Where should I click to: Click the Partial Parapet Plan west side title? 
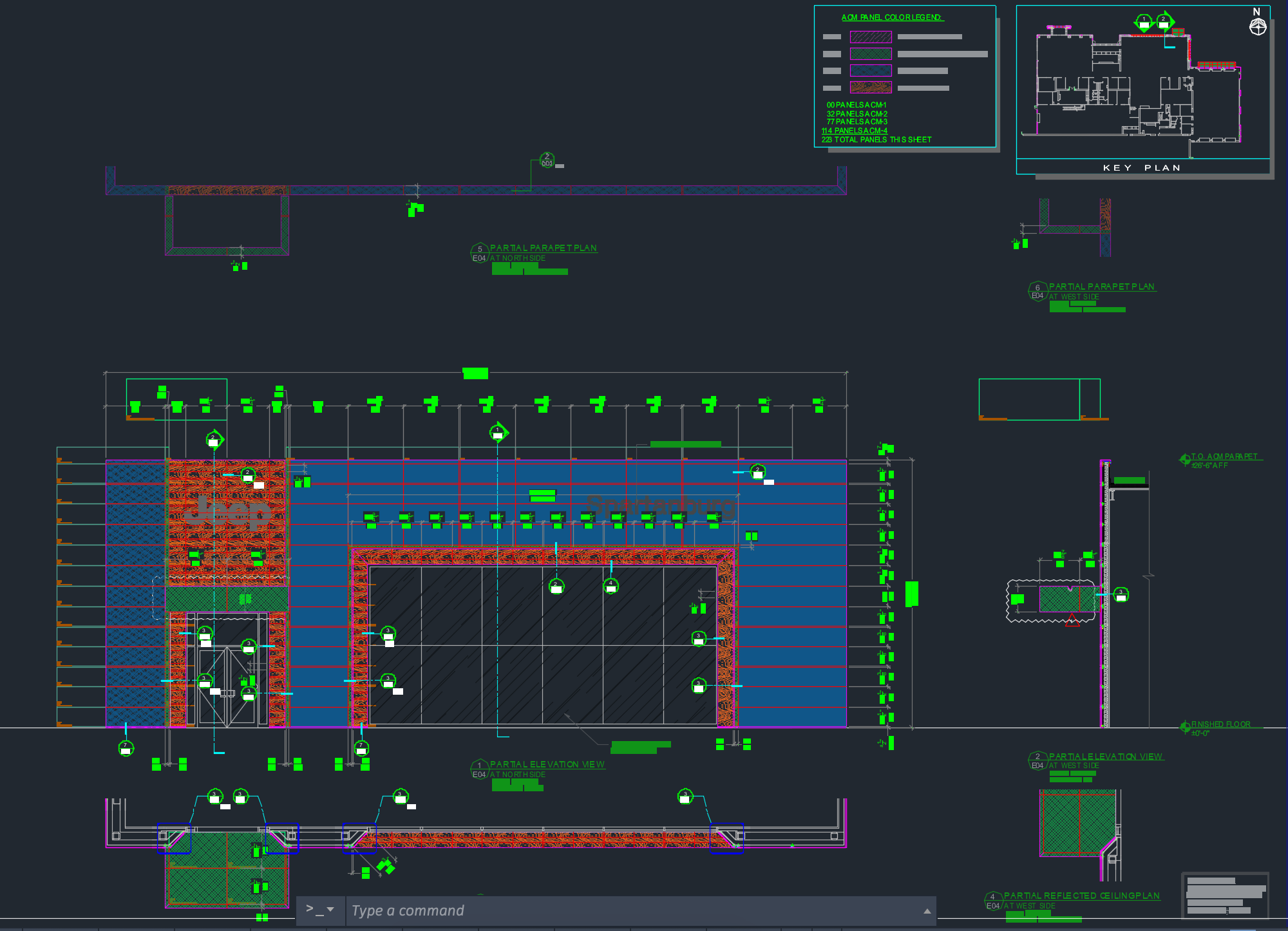pos(1101,287)
